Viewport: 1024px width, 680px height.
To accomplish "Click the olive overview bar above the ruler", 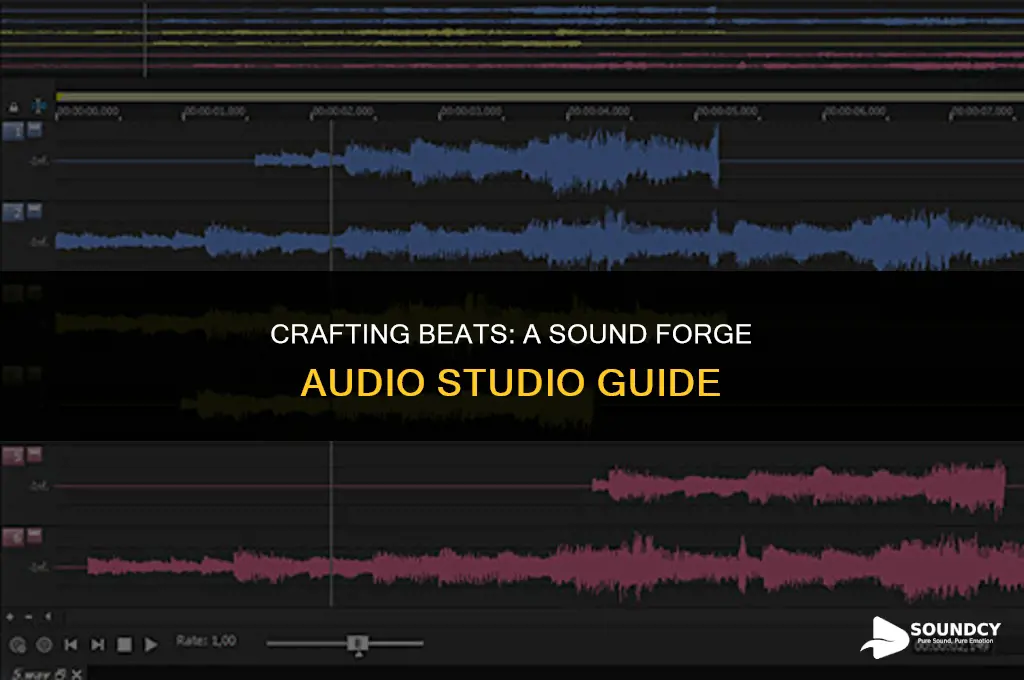I will click(539, 97).
